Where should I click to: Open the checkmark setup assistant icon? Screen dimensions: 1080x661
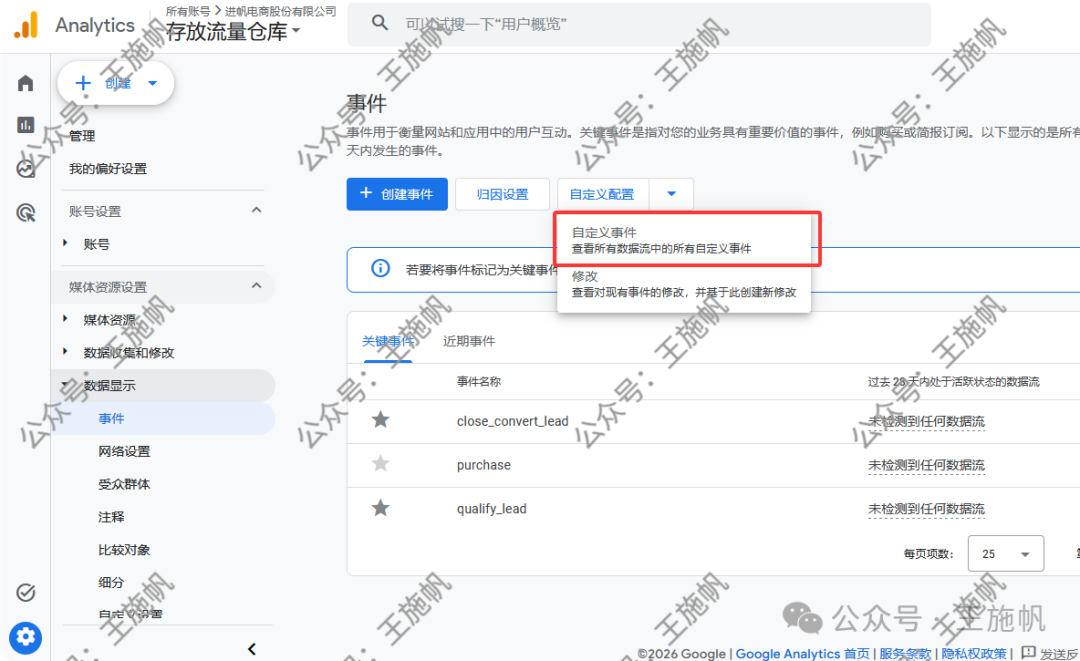[25, 592]
